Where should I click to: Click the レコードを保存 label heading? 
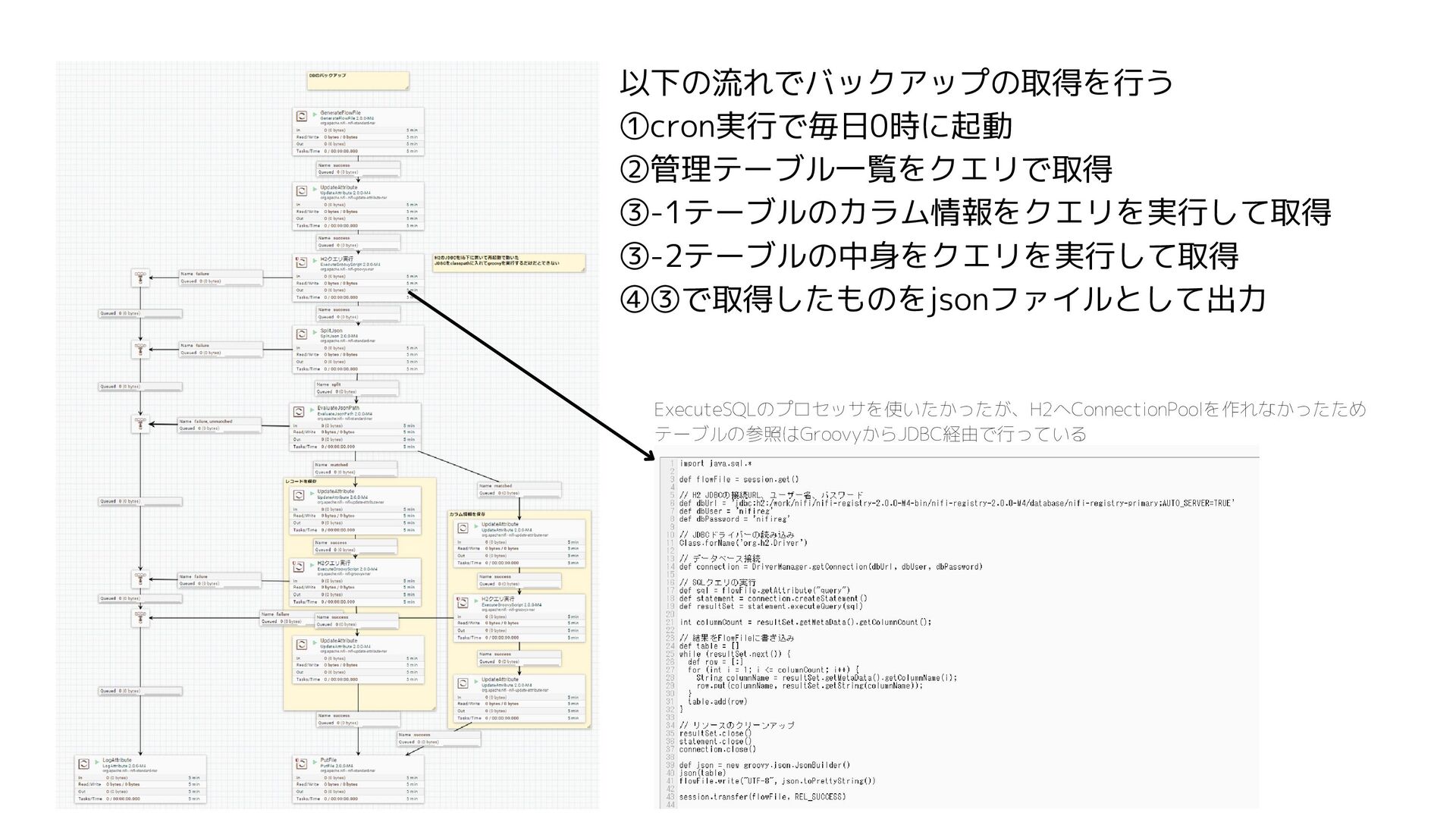[x=301, y=481]
